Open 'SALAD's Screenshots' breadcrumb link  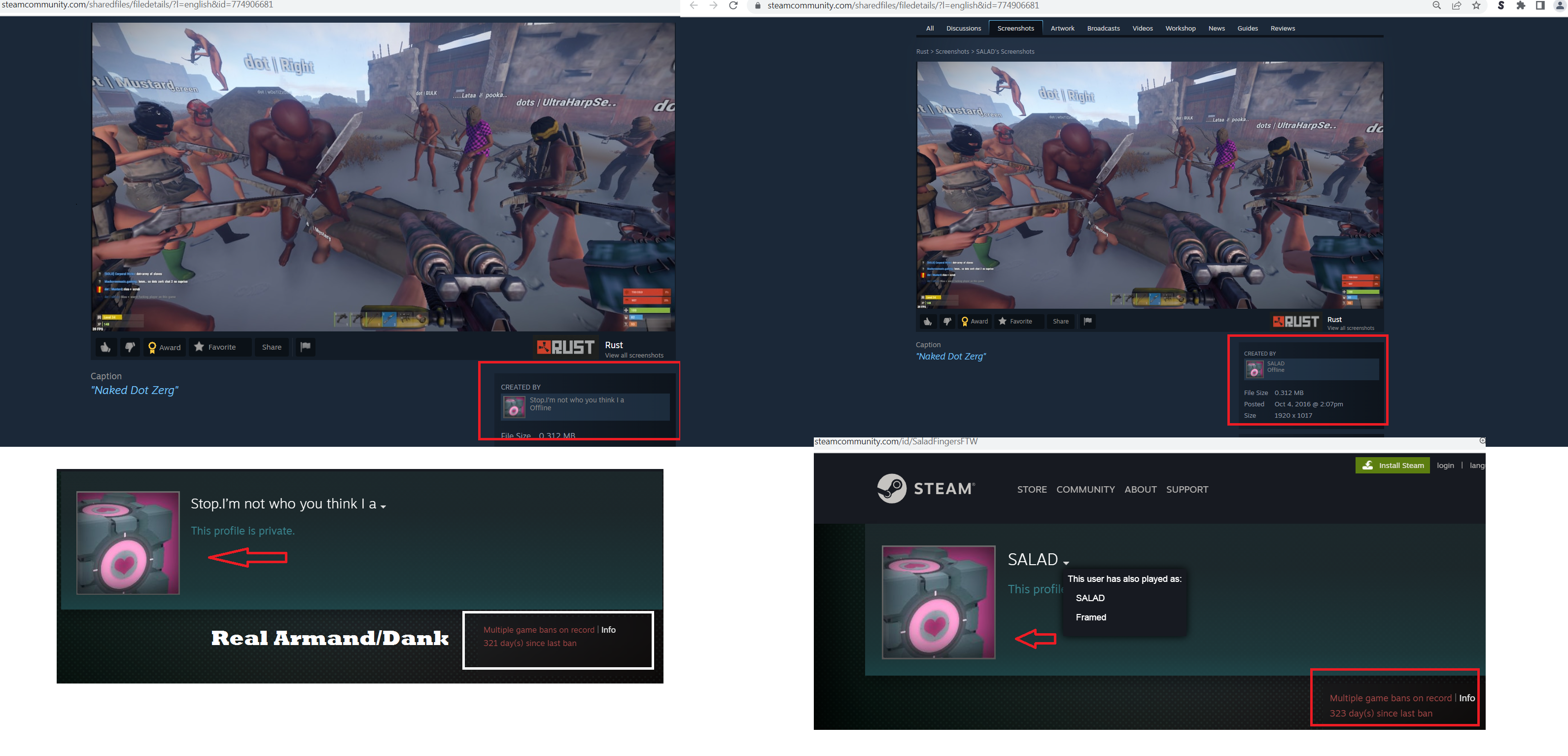(1005, 52)
